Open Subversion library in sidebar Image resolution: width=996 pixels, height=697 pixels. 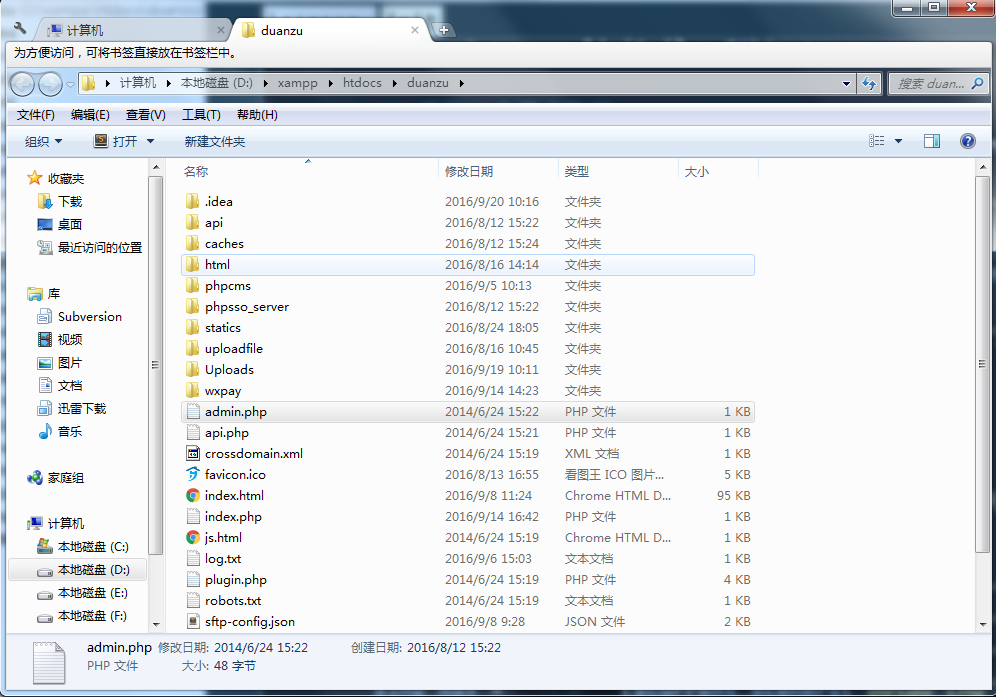coord(79,316)
